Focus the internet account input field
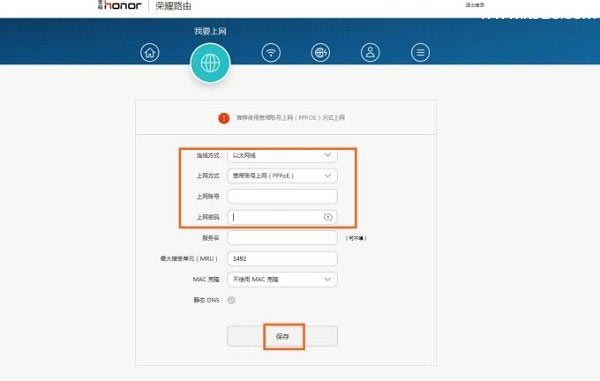 (x=282, y=196)
